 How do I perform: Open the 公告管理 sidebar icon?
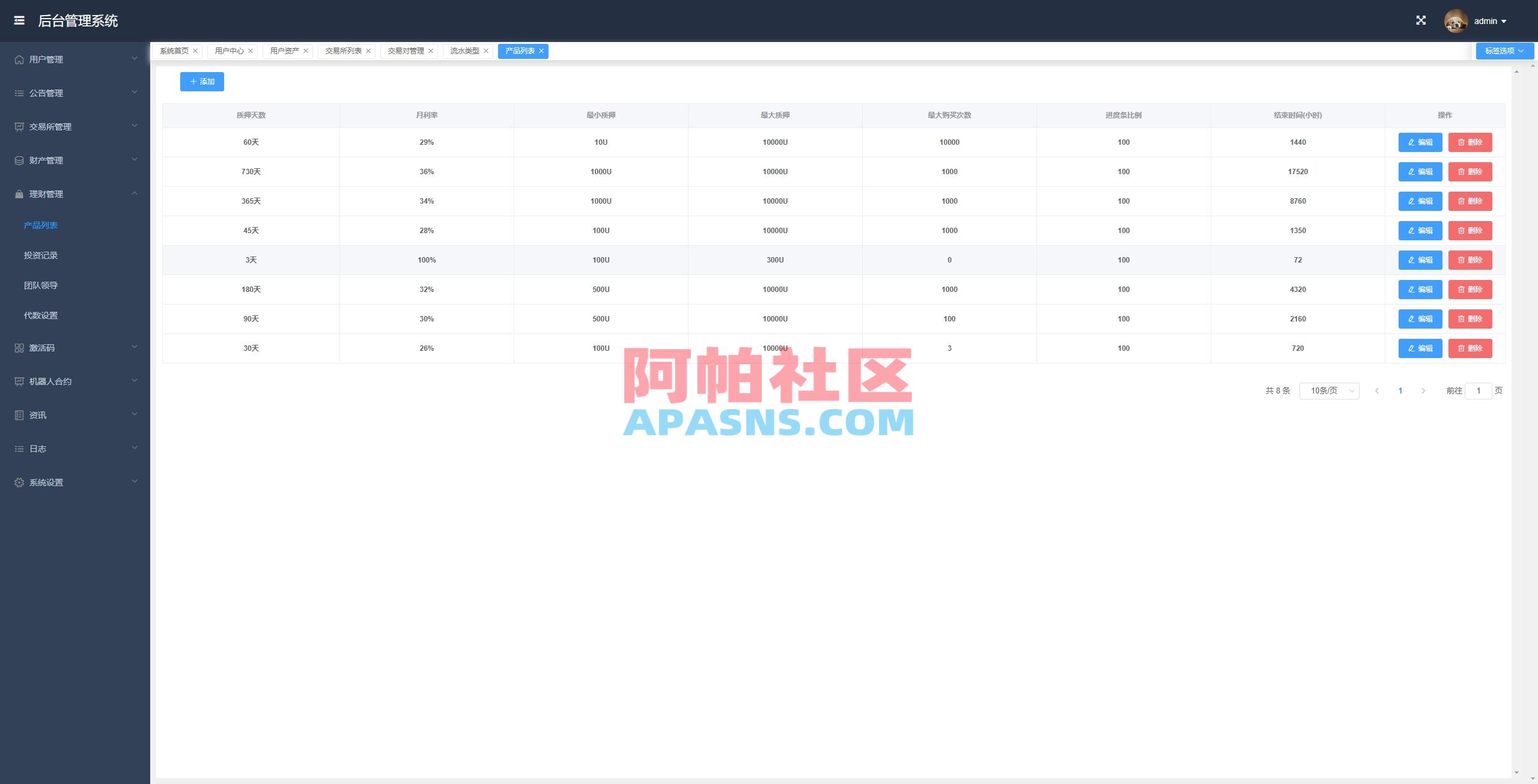tap(18, 93)
